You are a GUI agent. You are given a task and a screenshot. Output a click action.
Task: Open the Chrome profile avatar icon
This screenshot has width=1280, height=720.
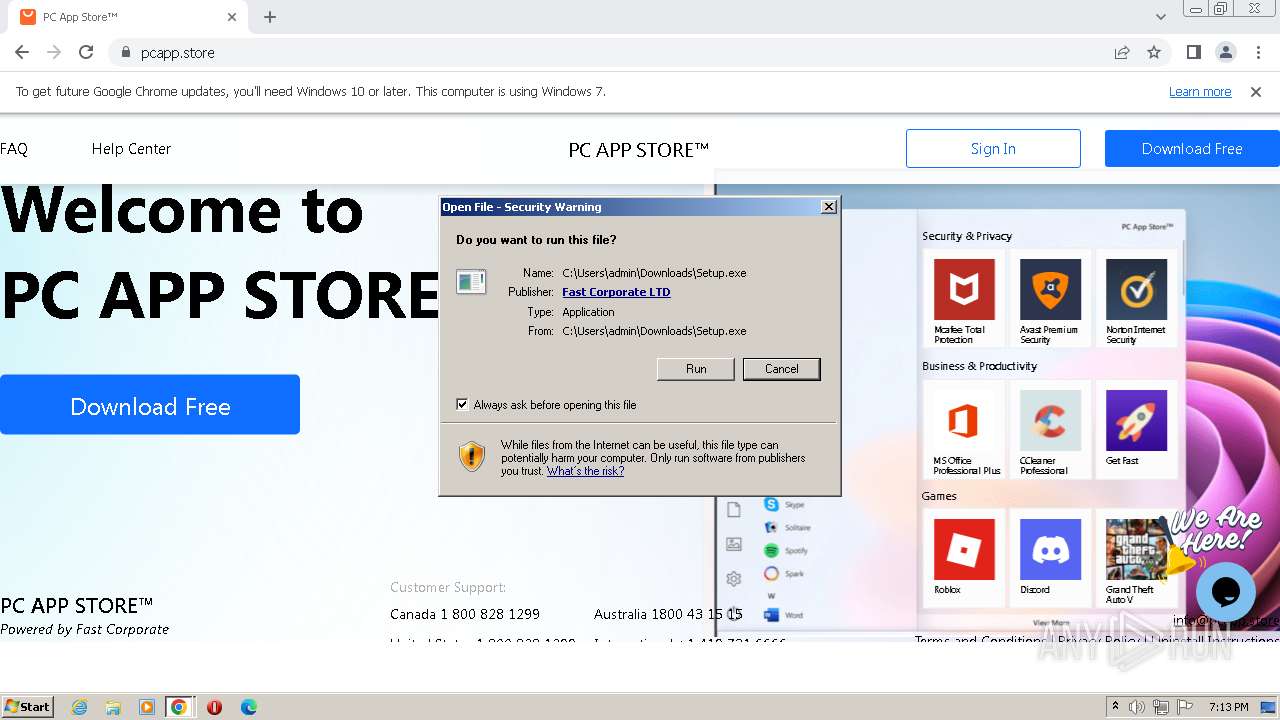[1226, 52]
